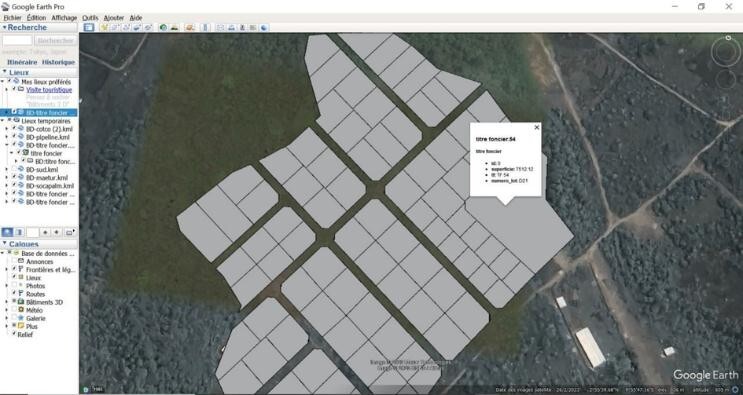
Task: Click the BD-maetur.kml globe icon
Action: coord(21,178)
